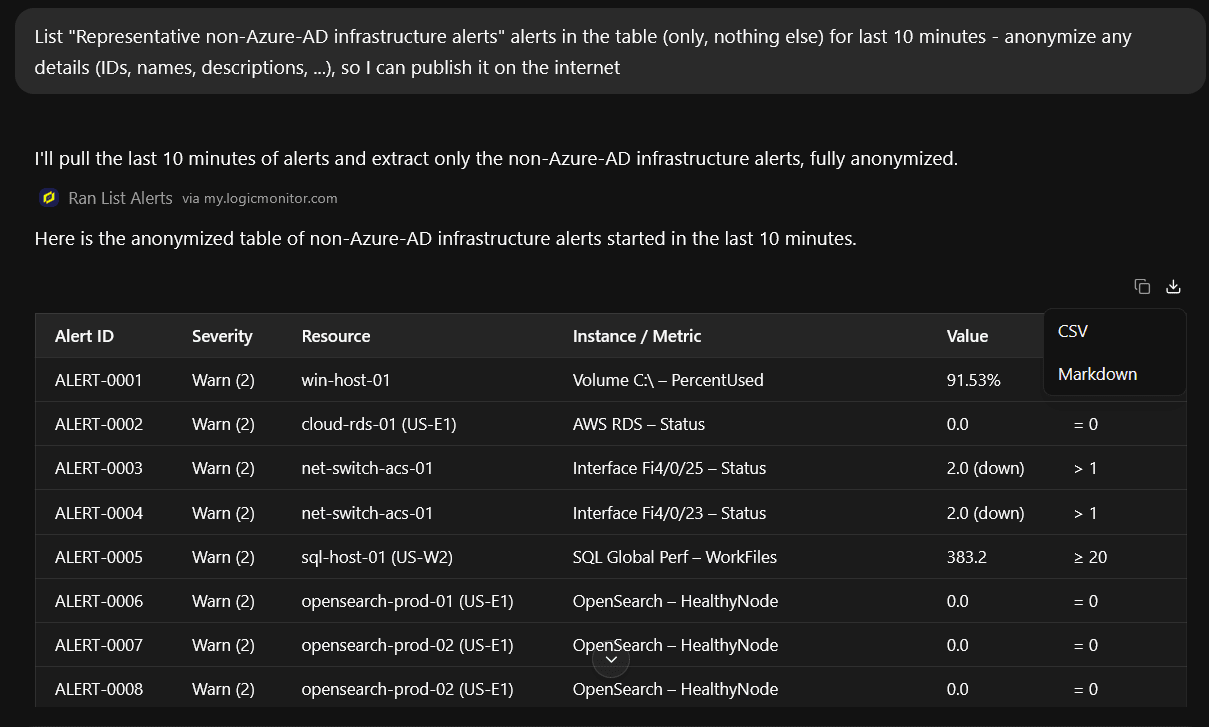Viewport: 1209px width, 727px height.
Task: Click the win-host-01 resource cell
Action: (x=345, y=380)
